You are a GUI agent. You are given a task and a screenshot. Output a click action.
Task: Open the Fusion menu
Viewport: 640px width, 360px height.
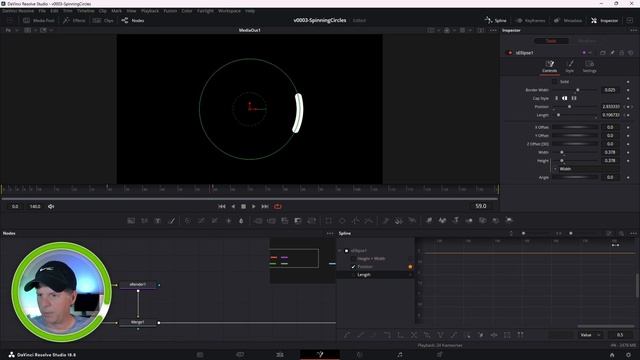click(170, 11)
